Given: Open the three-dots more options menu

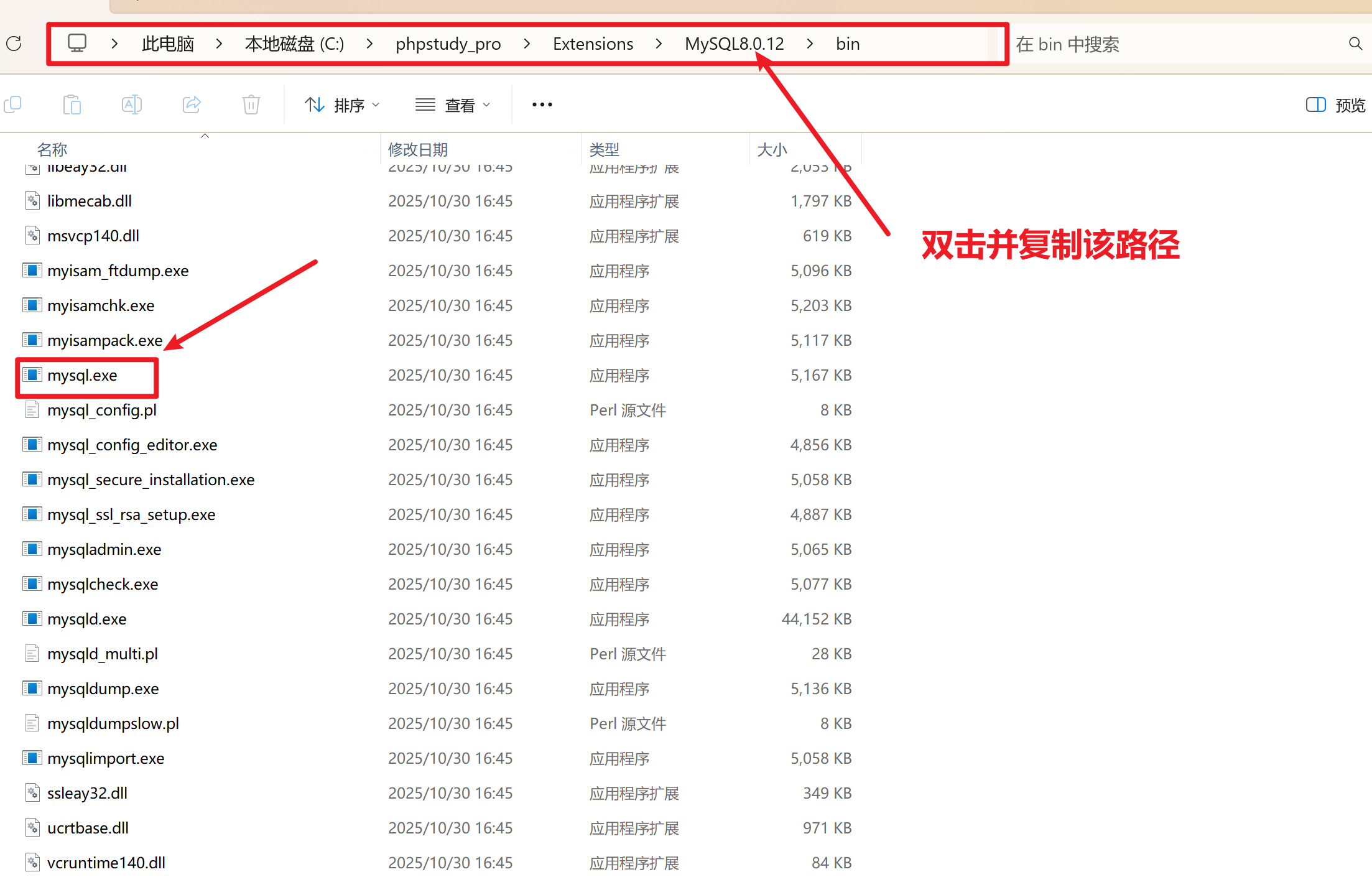Looking at the screenshot, I should pos(542,104).
